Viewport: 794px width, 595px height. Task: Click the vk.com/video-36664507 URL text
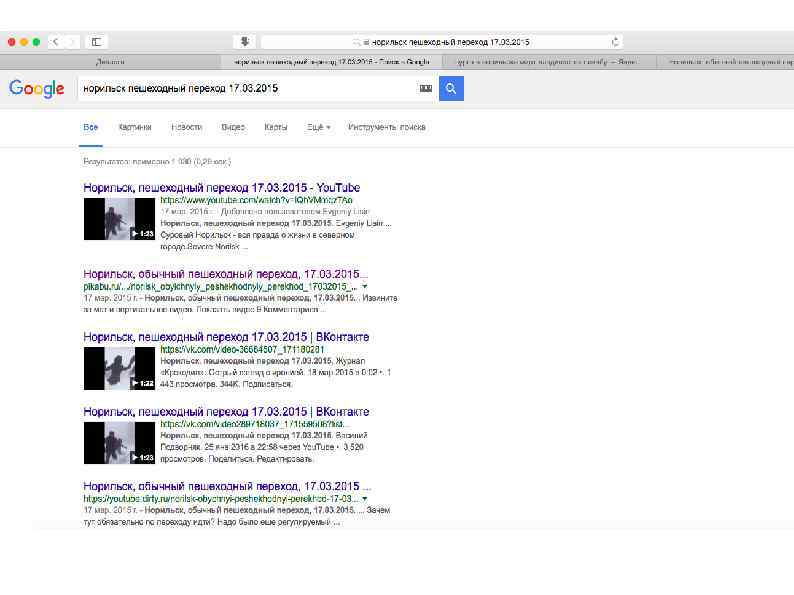tap(242, 349)
